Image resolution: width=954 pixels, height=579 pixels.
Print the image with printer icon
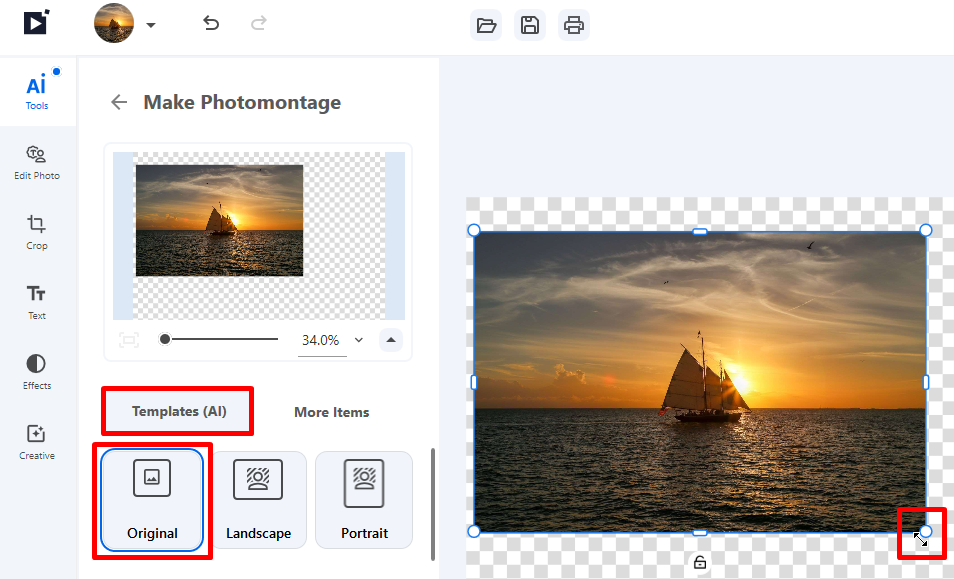(574, 25)
